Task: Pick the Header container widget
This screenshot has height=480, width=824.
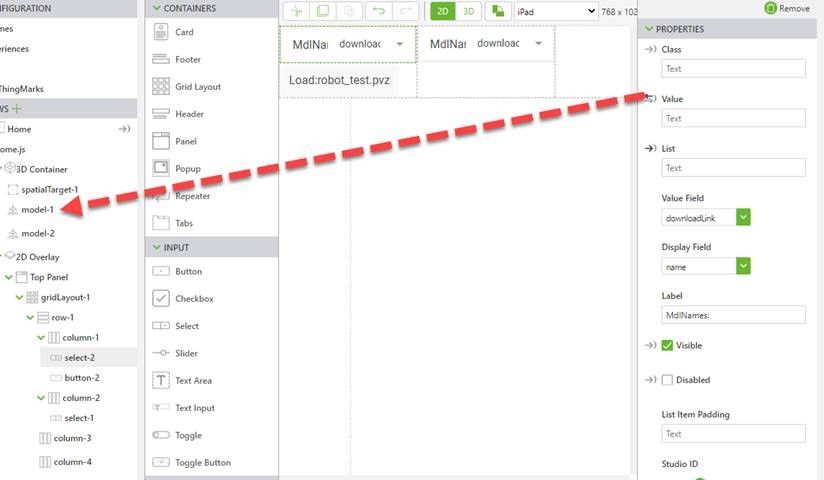Action: tap(178, 114)
